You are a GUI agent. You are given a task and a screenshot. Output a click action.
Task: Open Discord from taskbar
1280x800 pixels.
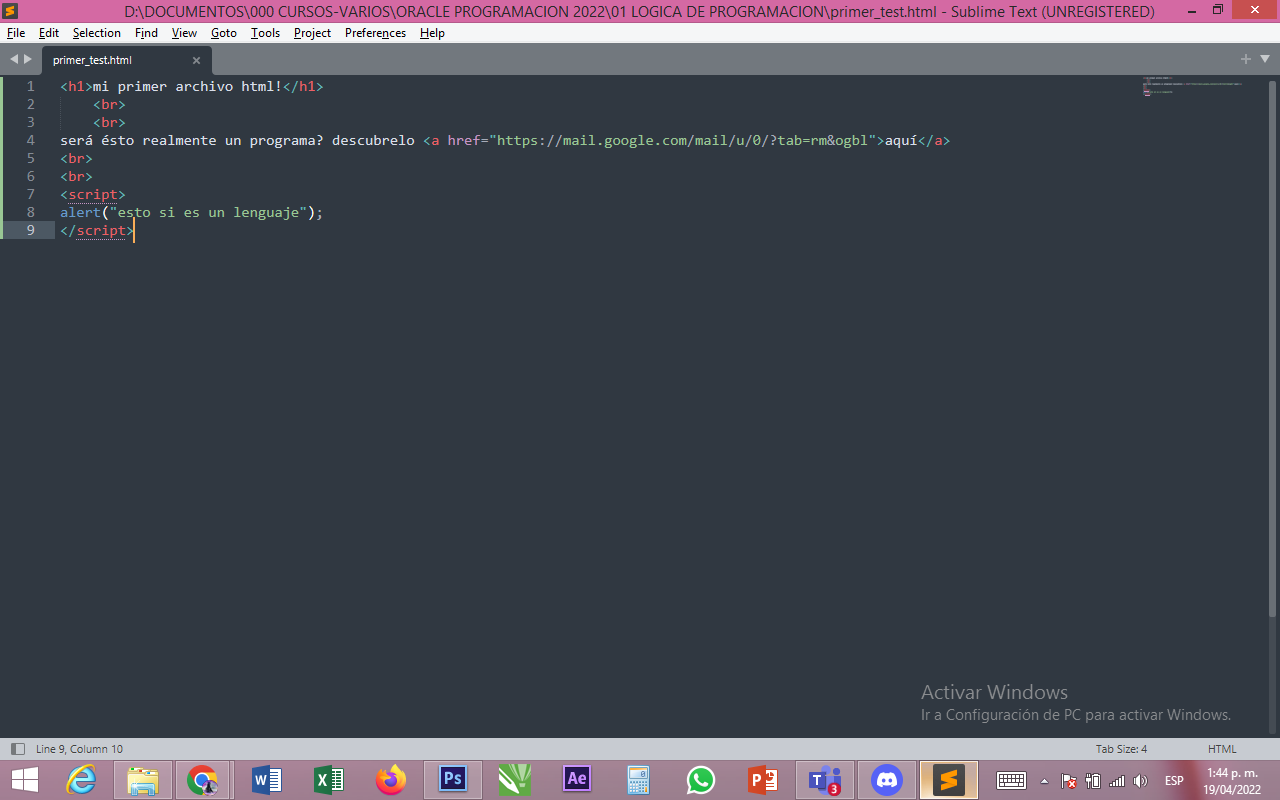coord(887,780)
